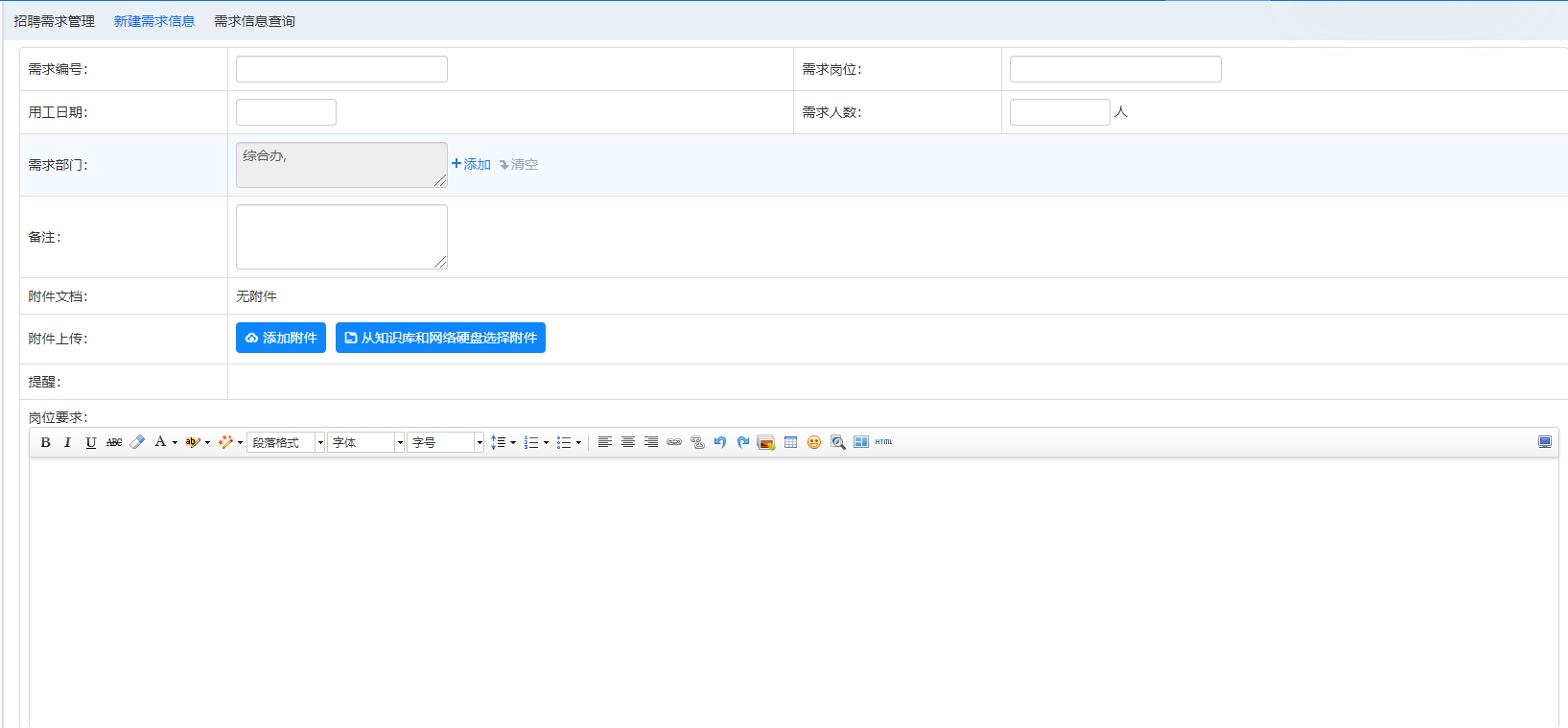This screenshot has width=1568, height=728.
Task: Open the emoticon smiley picker
Action: point(814,442)
